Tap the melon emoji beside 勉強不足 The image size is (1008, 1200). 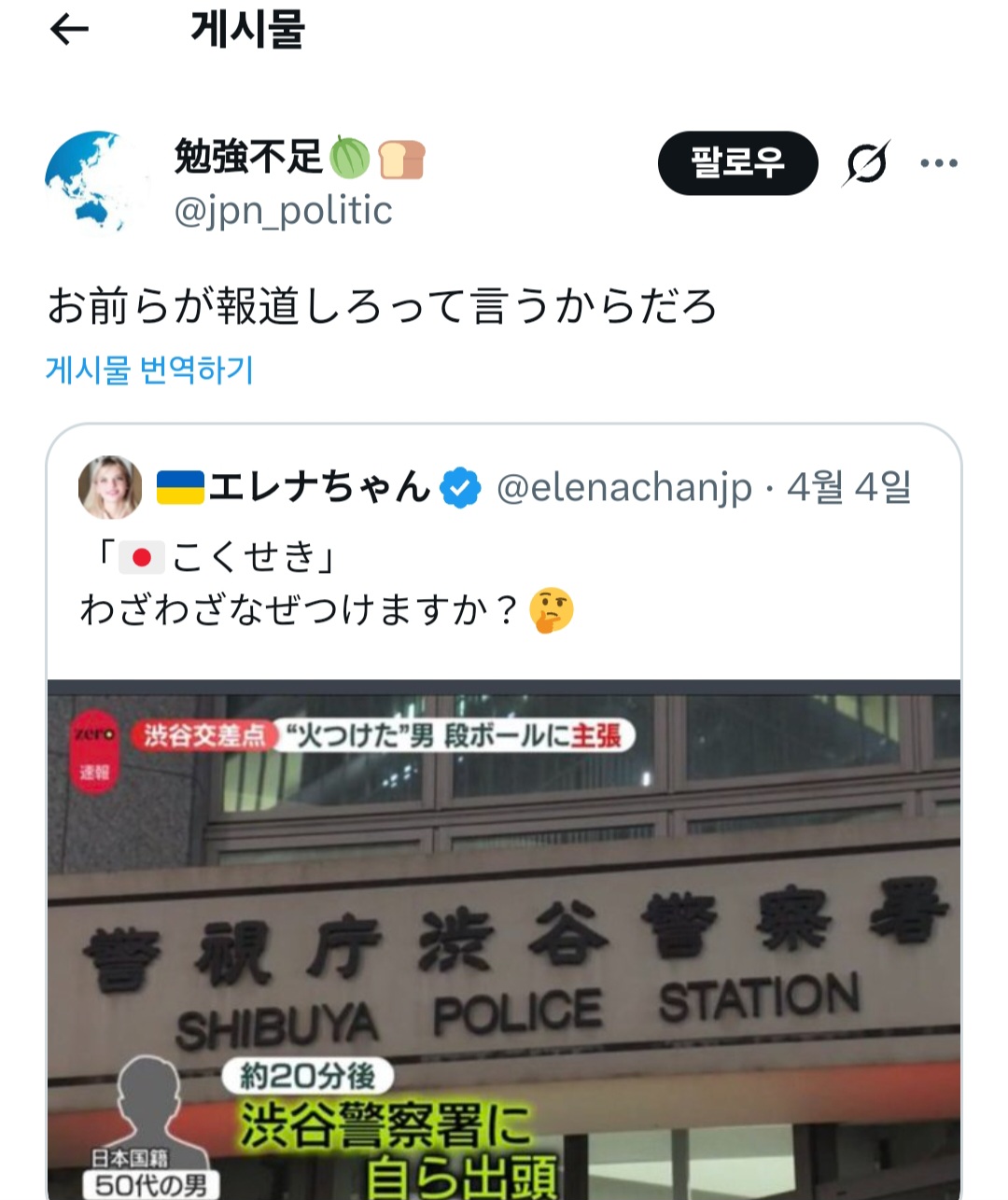(350, 158)
